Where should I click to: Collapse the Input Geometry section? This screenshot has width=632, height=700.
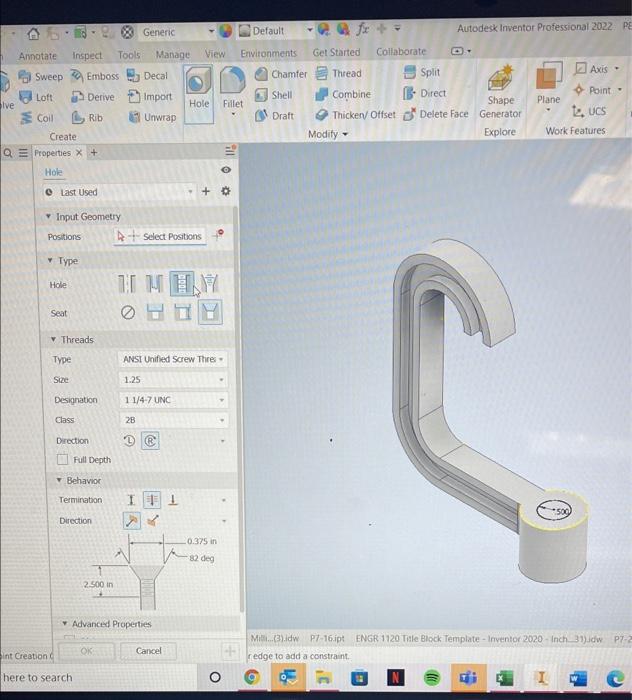pos(48,217)
